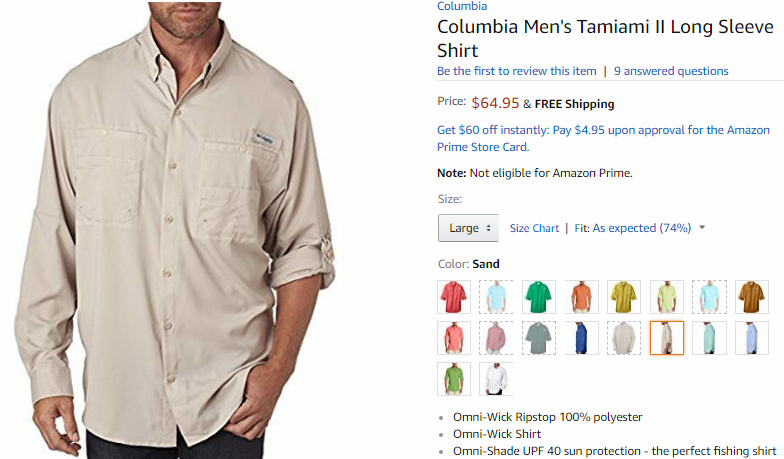Choose the dusty pink shirt swatch
This screenshot has height=459, width=784.
[496, 338]
